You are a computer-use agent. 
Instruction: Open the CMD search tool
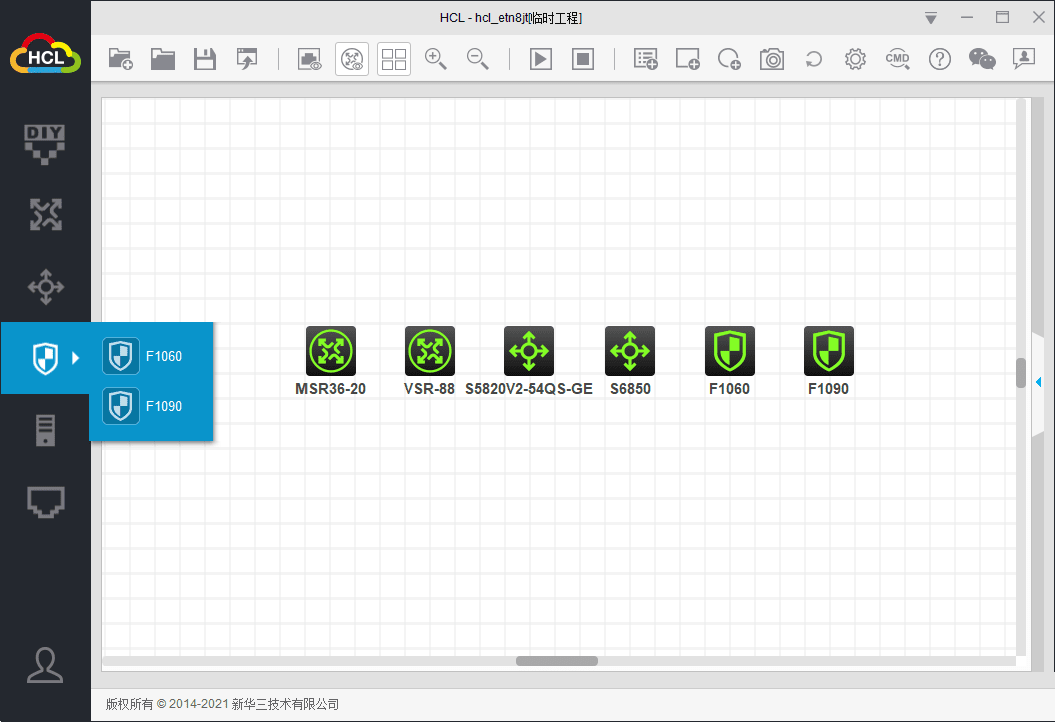(898, 59)
